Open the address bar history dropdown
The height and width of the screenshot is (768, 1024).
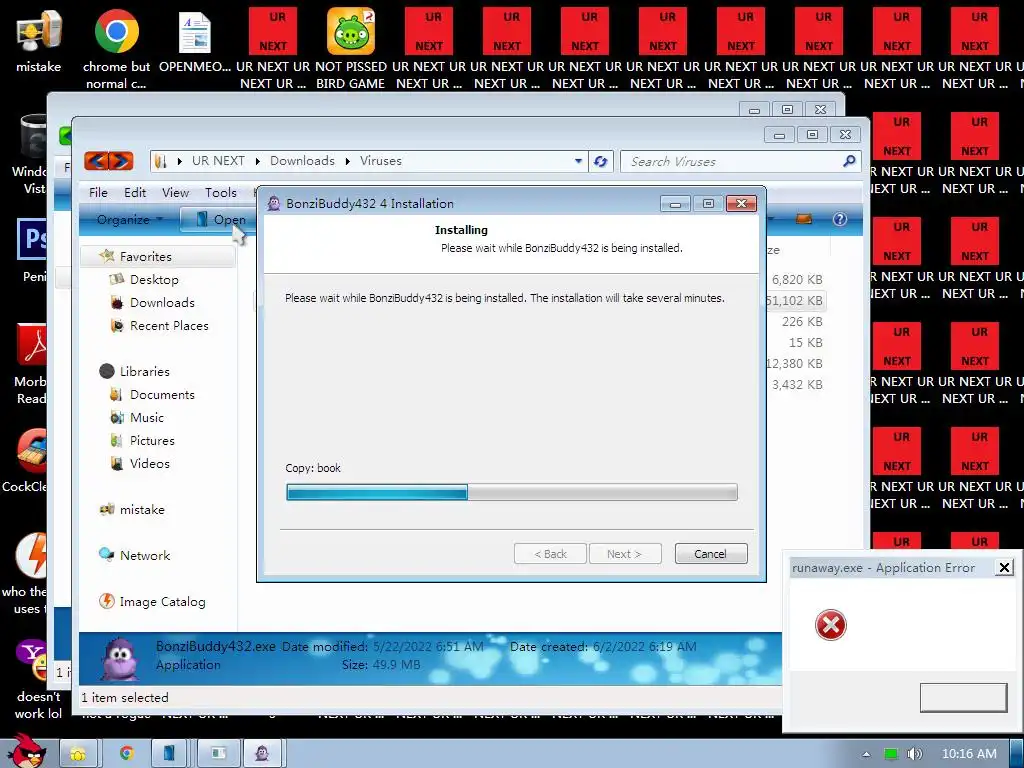(x=578, y=161)
